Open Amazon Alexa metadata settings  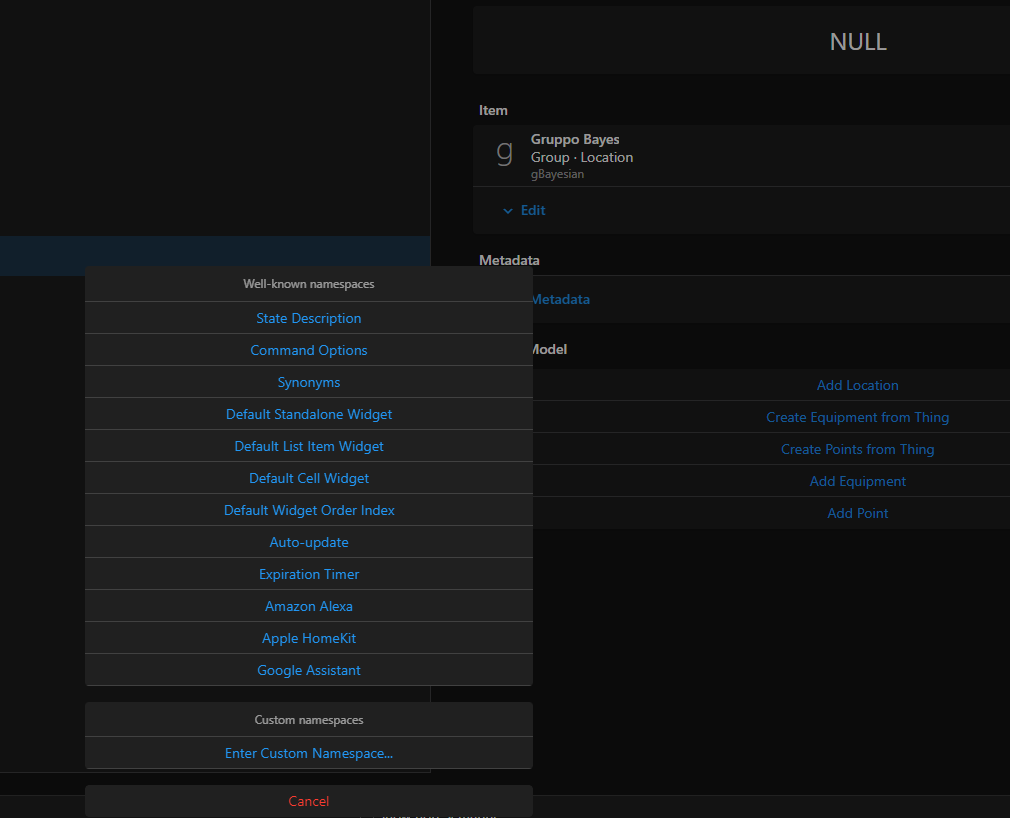308,605
